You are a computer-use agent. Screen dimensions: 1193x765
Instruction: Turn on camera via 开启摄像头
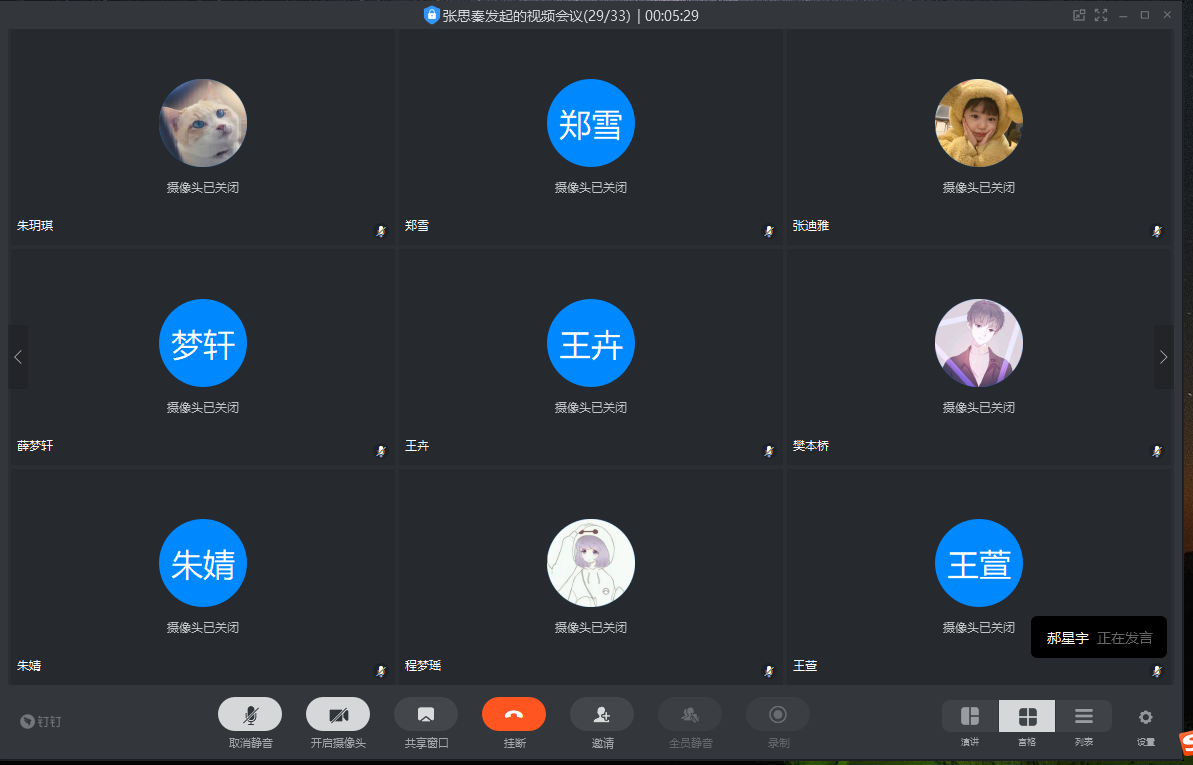click(x=338, y=714)
